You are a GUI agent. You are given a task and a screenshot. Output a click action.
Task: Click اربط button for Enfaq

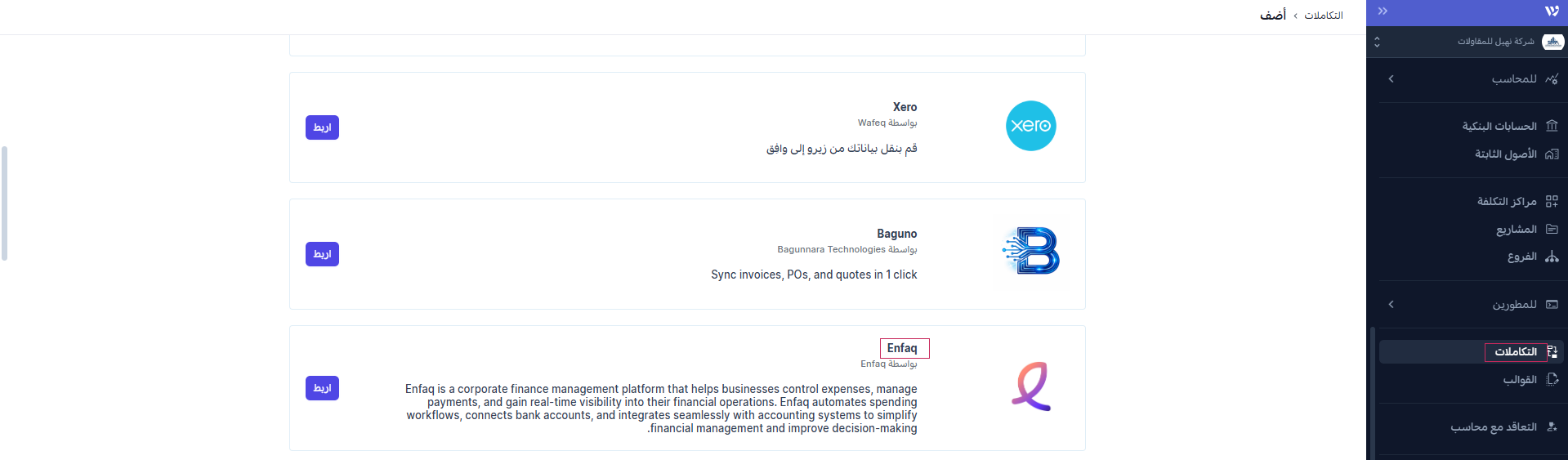point(322,388)
